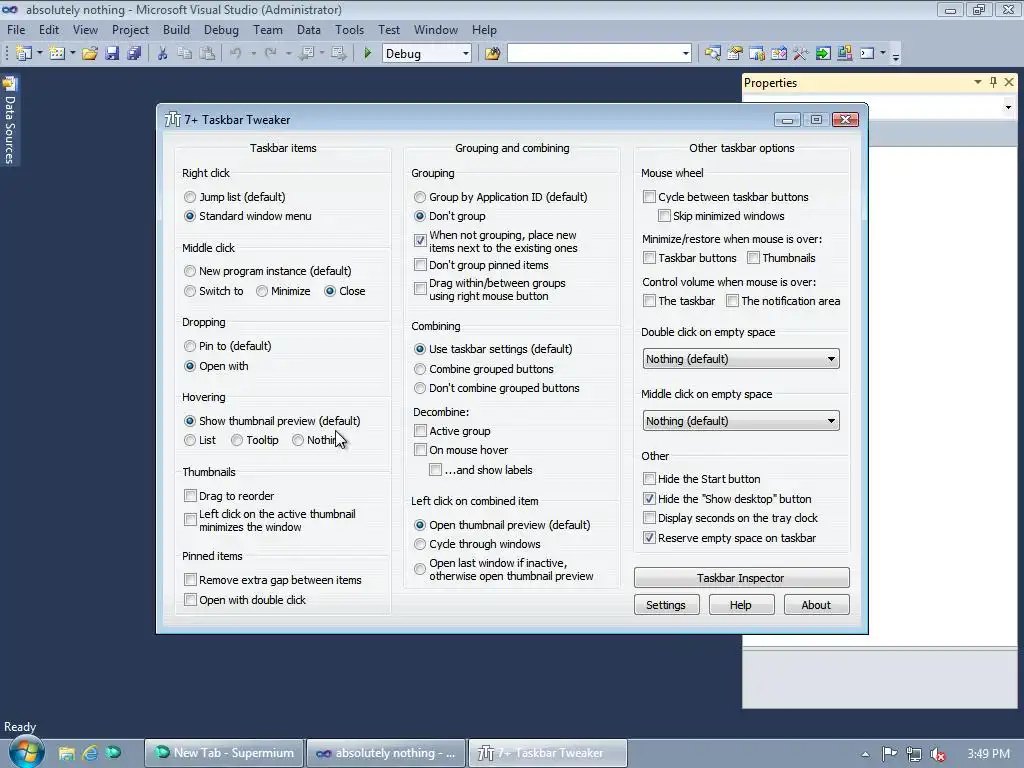Click the pin icon on Properties panel
Image resolution: width=1024 pixels, height=768 pixels.
[x=993, y=82]
